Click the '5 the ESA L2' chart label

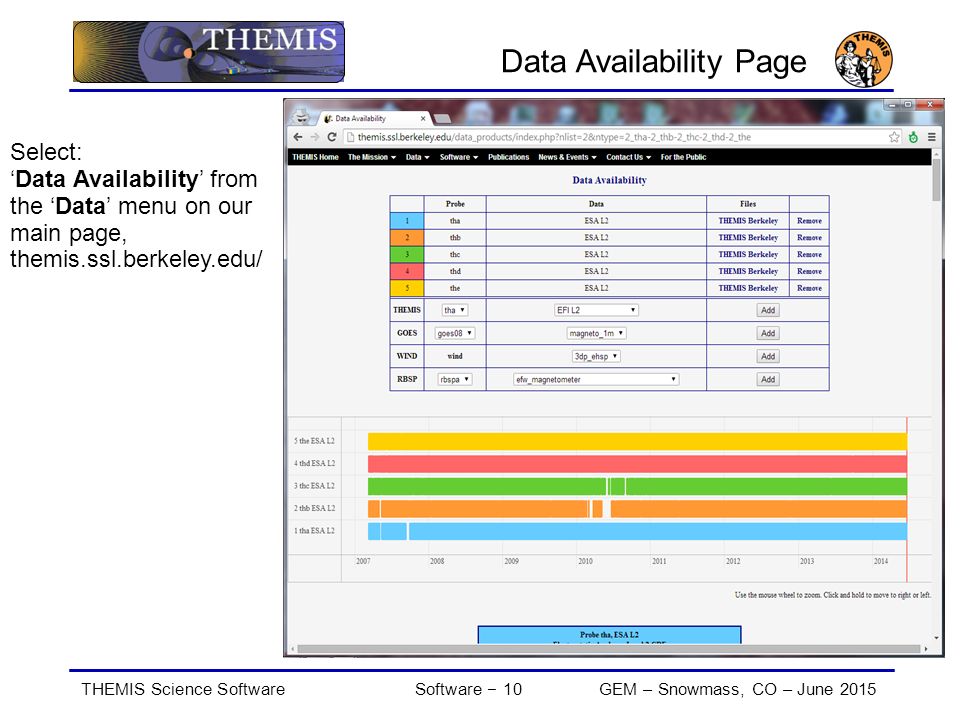pos(314,441)
